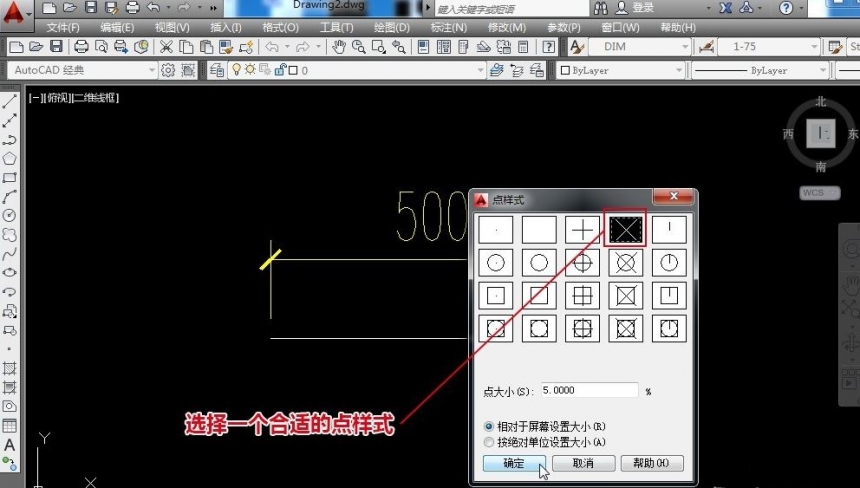Click the Plot printer icon in toolbar
The height and width of the screenshot is (488, 860).
(x=82, y=47)
